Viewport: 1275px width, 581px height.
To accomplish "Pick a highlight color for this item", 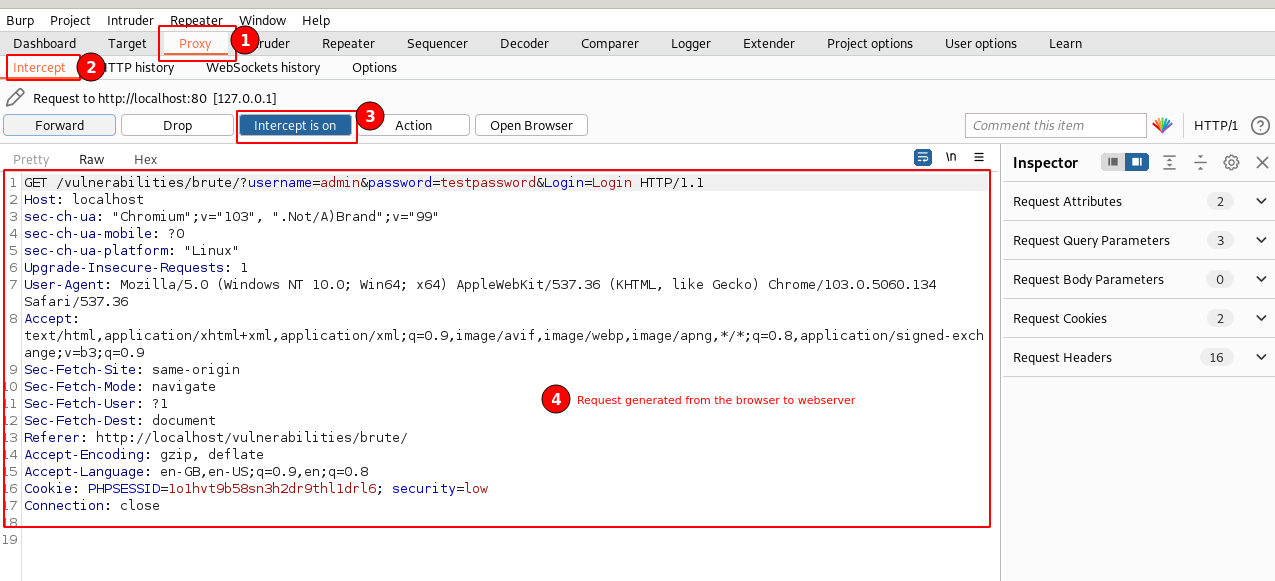I will point(1162,125).
